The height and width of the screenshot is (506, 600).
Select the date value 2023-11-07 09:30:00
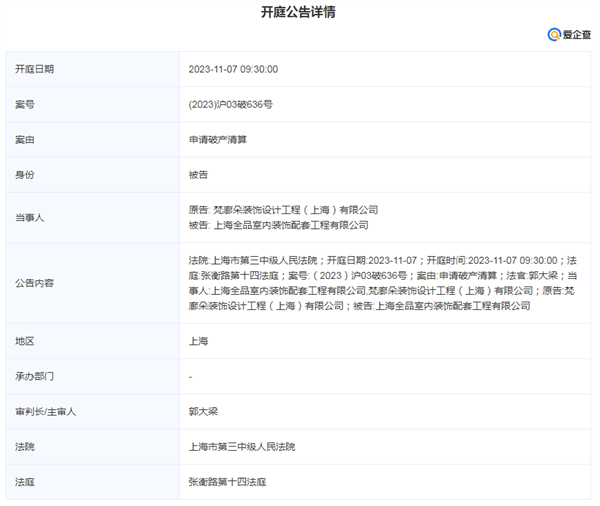(x=233, y=69)
